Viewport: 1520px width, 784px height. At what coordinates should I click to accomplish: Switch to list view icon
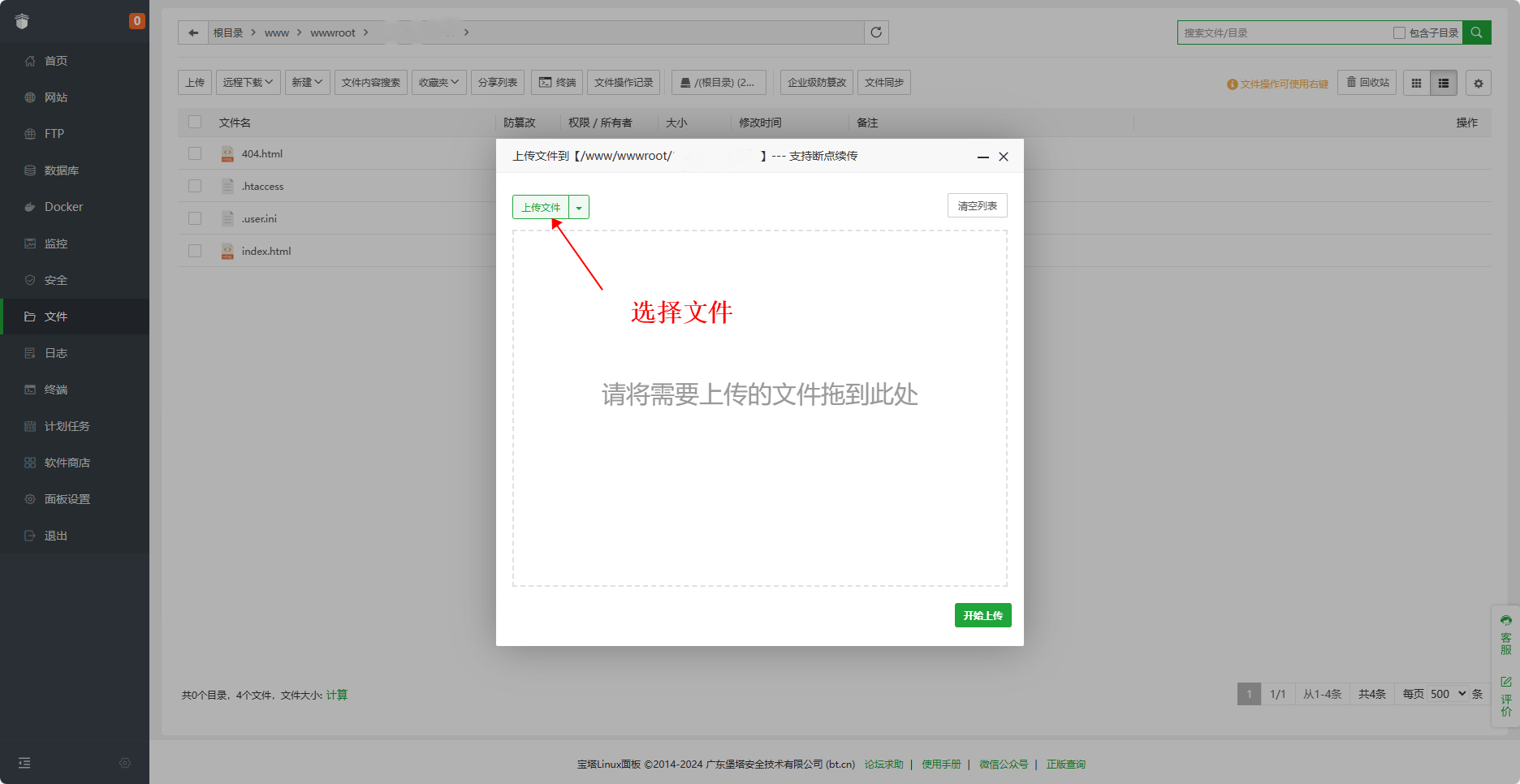1444,83
